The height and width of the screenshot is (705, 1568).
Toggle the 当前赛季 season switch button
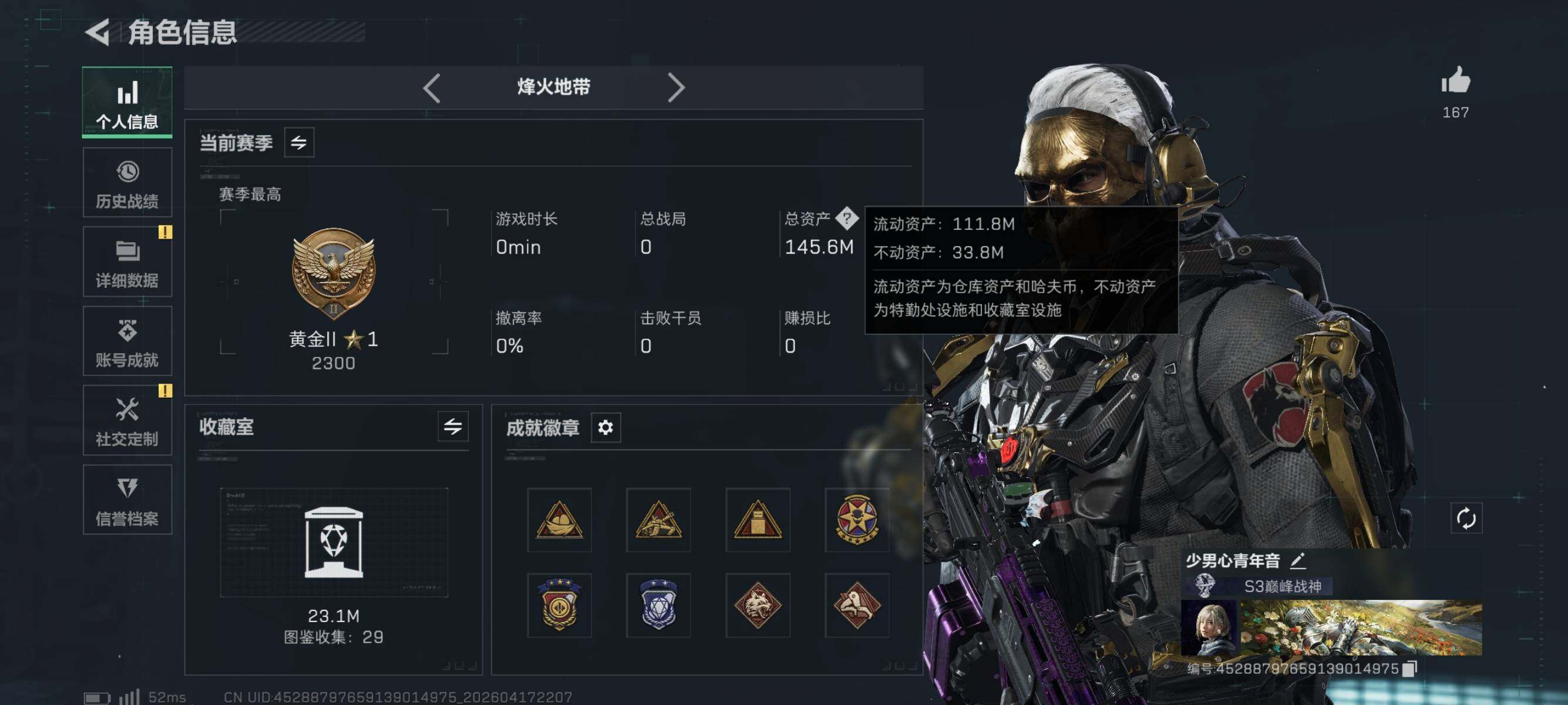[x=299, y=142]
